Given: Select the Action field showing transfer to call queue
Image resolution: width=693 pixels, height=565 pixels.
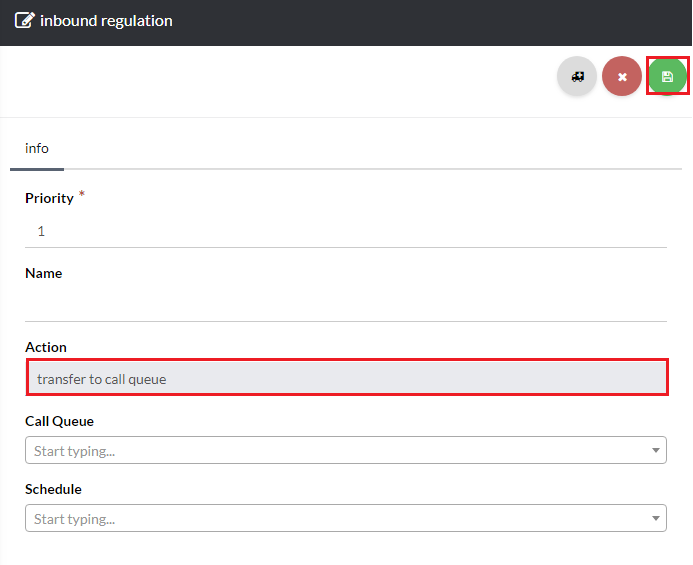Looking at the screenshot, I should tap(345, 379).
